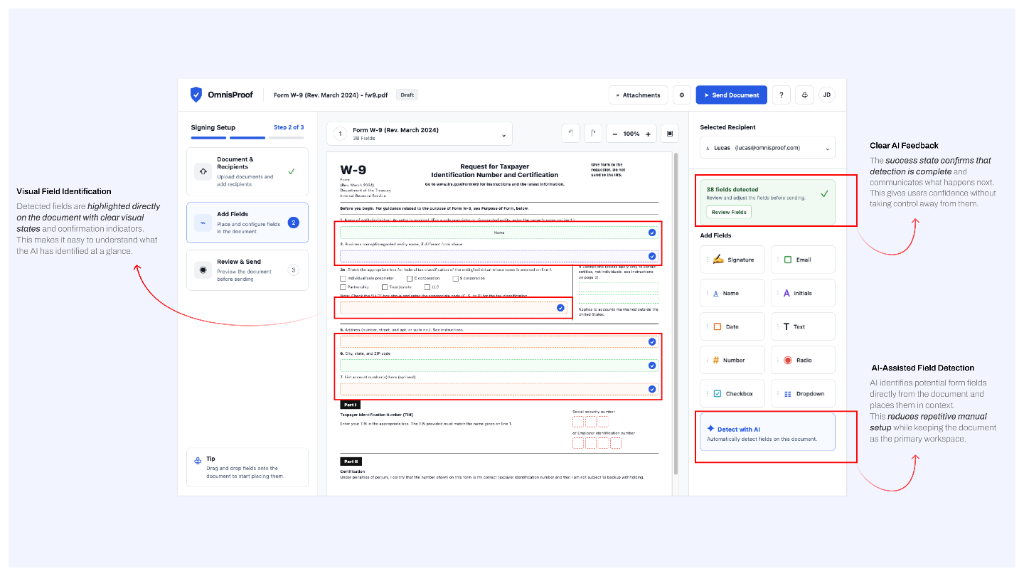
Task: Zoom out with the minus button
Action: tap(615, 134)
